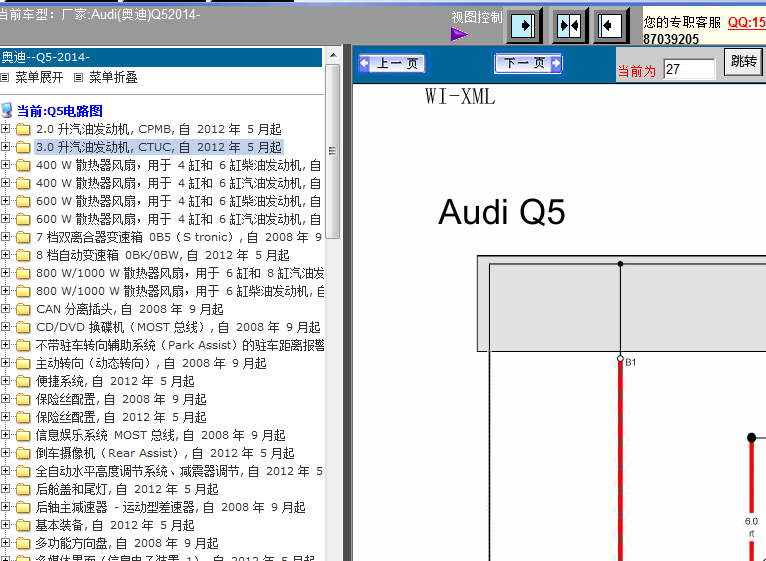Click folder icon of 信息娱乐系统 MOST 总线

[23, 435]
